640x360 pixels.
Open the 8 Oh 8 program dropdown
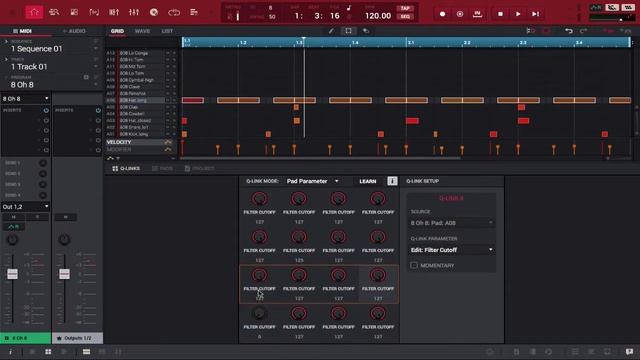[25, 99]
